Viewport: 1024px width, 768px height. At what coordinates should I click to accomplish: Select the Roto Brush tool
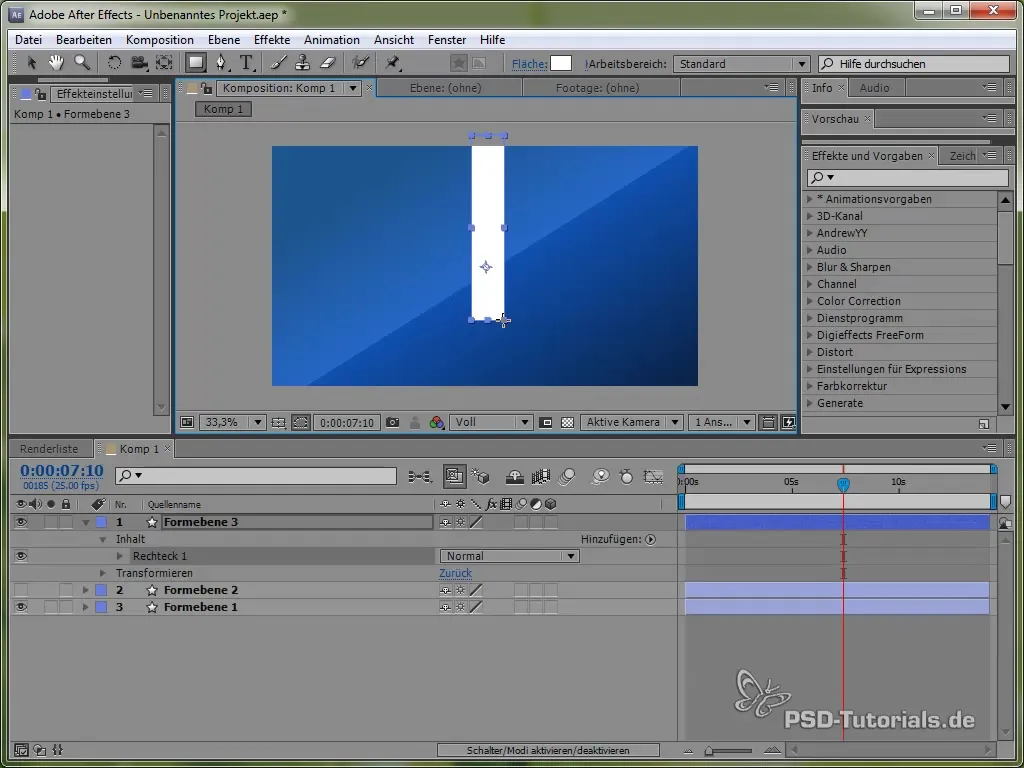point(360,63)
